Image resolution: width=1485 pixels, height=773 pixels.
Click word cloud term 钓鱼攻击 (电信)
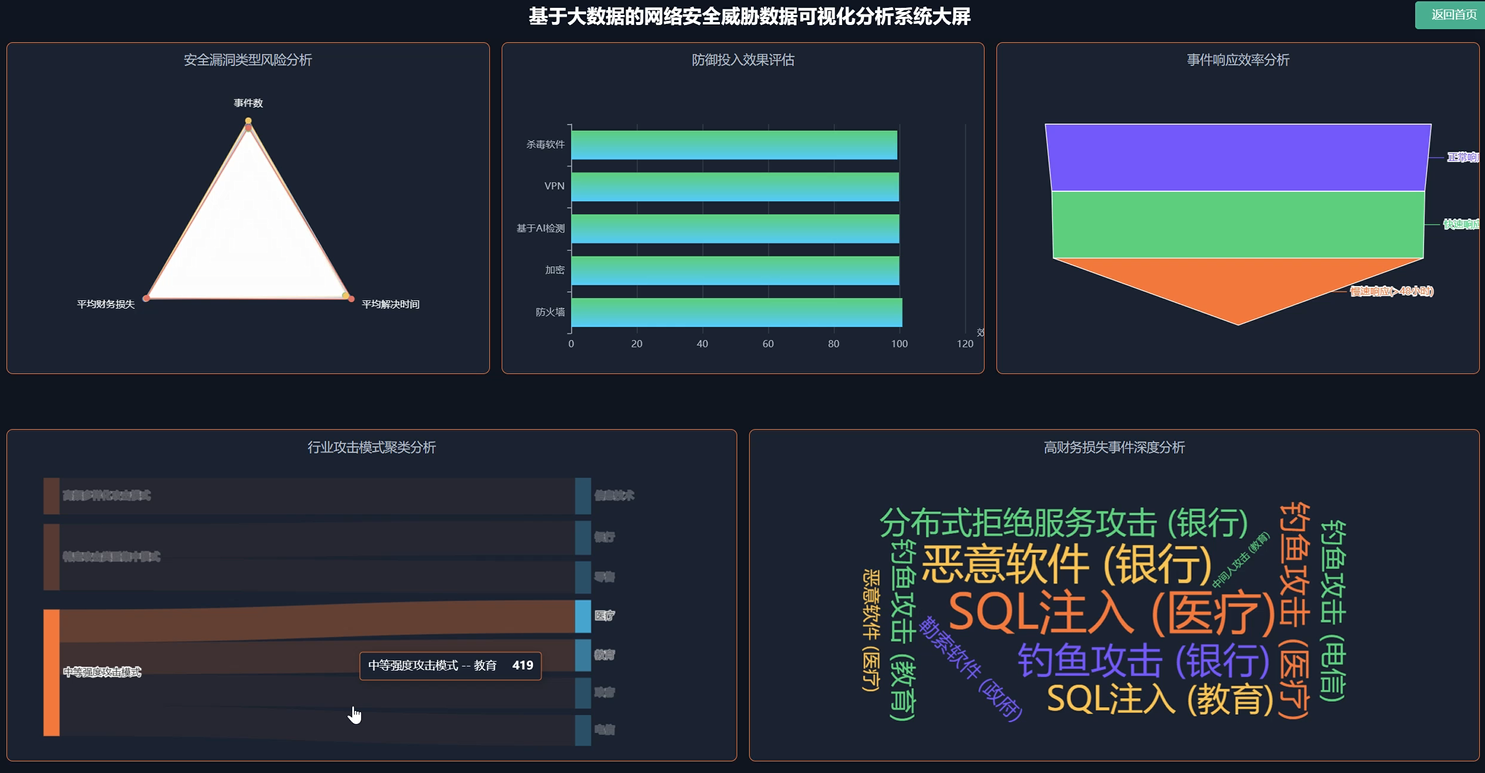coord(1333,610)
